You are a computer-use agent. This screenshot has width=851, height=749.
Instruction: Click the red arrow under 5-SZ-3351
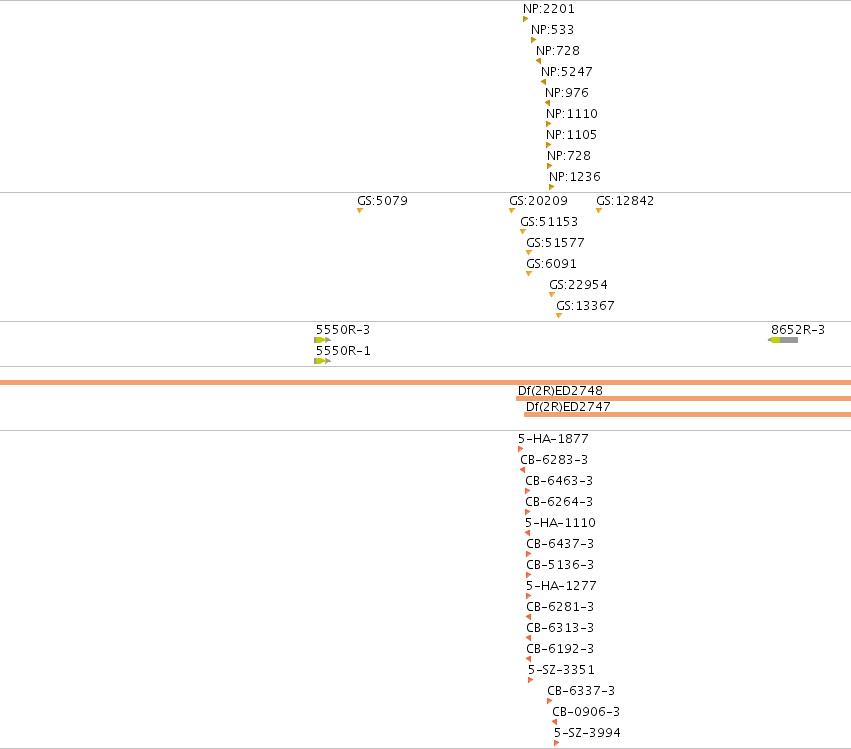tap(530, 680)
